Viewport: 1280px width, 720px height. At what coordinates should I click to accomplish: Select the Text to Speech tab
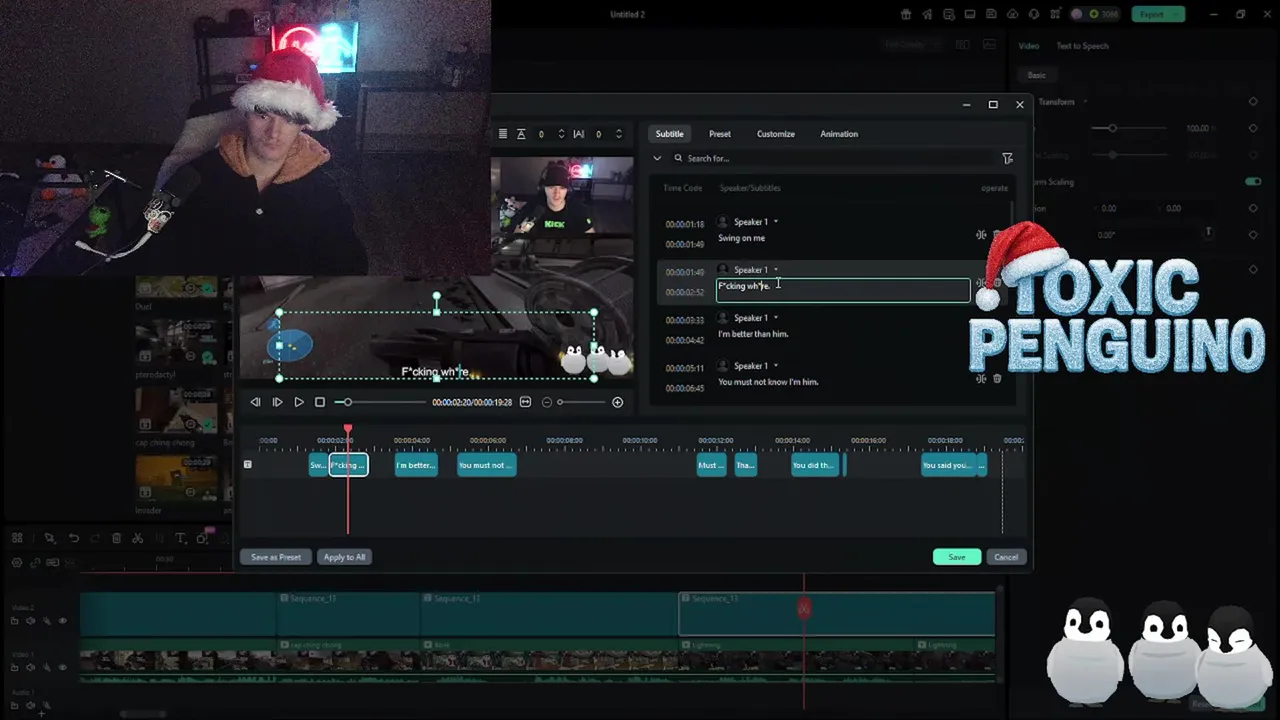coord(1083,46)
